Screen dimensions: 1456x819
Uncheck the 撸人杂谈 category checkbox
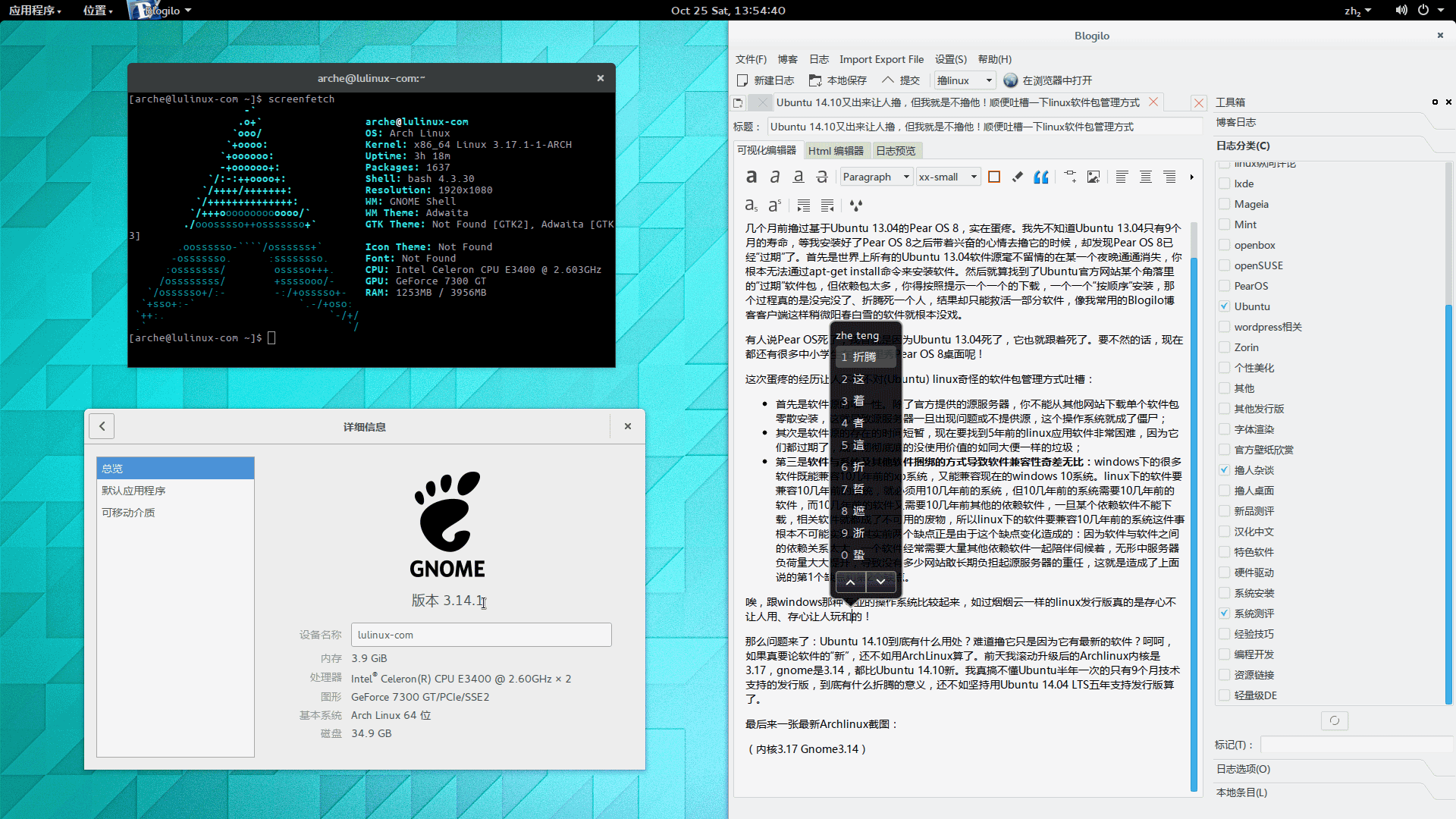pyautogui.click(x=1224, y=470)
